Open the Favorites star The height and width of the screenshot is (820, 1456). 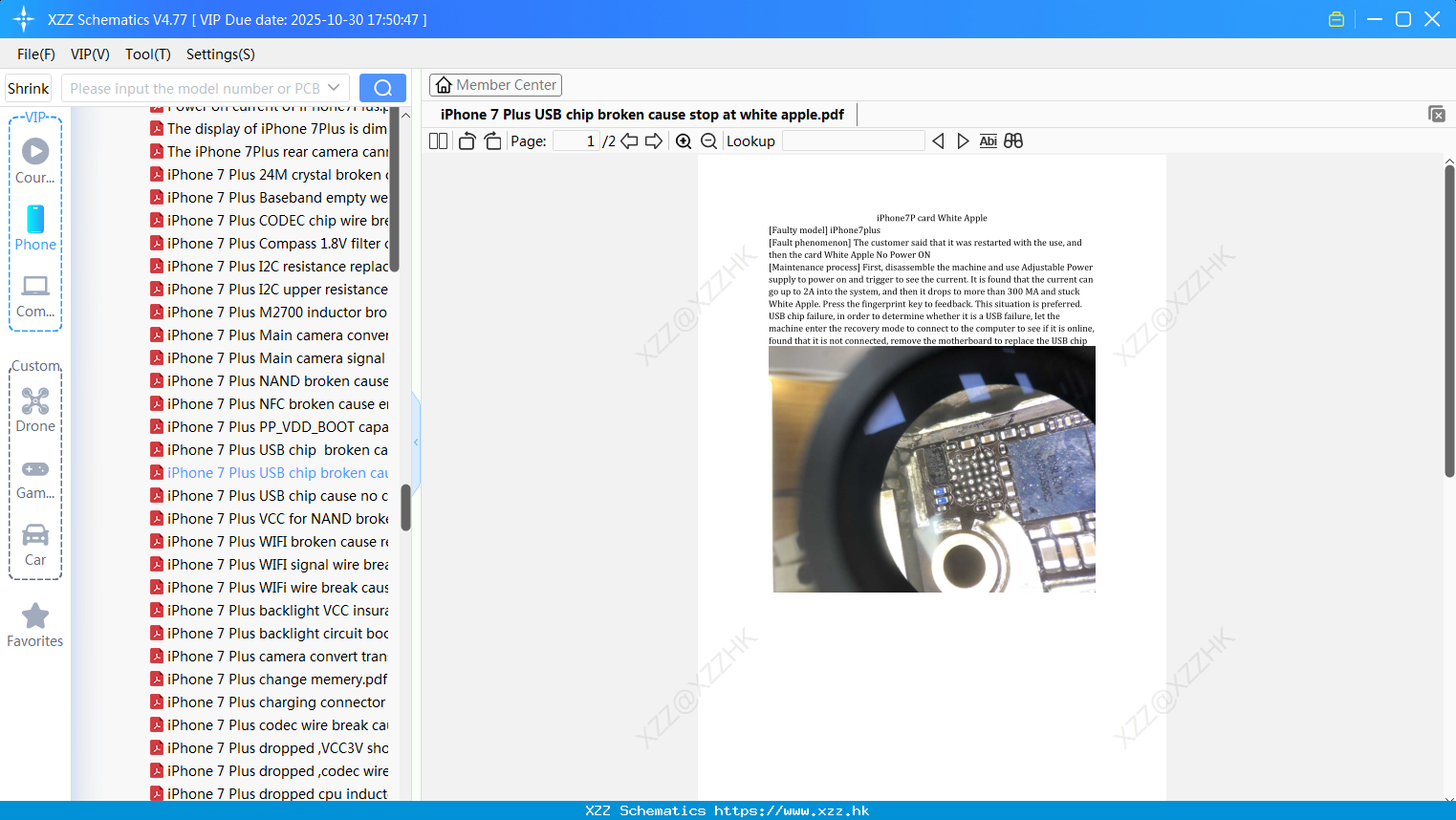coord(35,625)
